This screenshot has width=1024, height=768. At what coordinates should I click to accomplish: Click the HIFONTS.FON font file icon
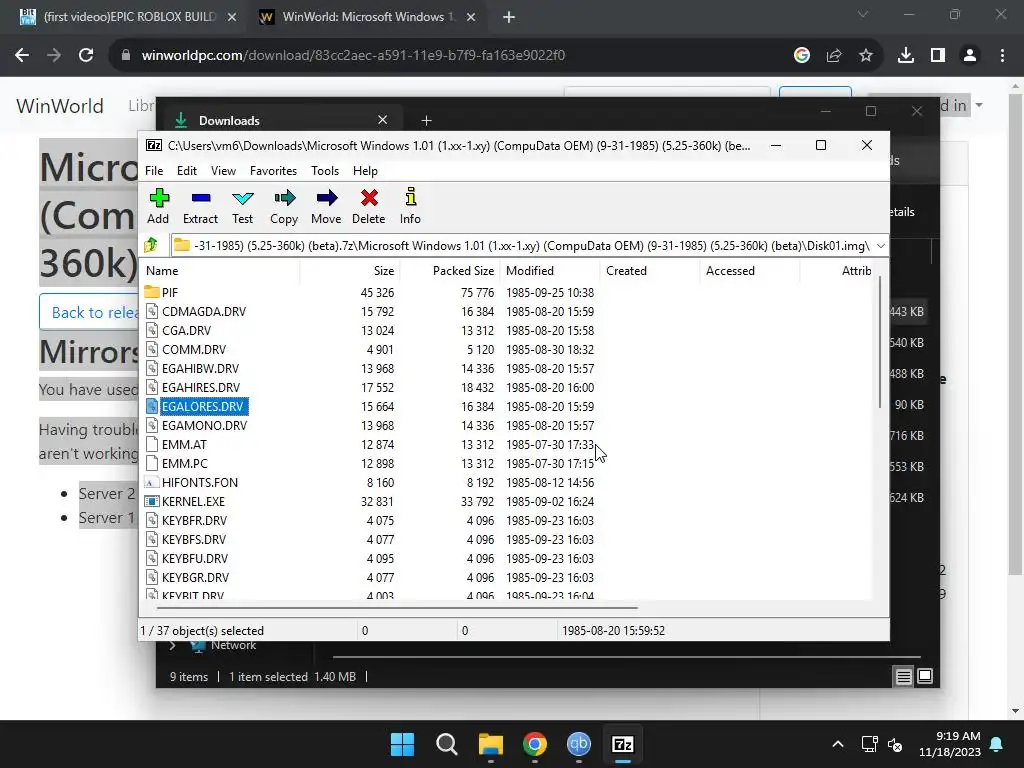(x=152, y=483)
